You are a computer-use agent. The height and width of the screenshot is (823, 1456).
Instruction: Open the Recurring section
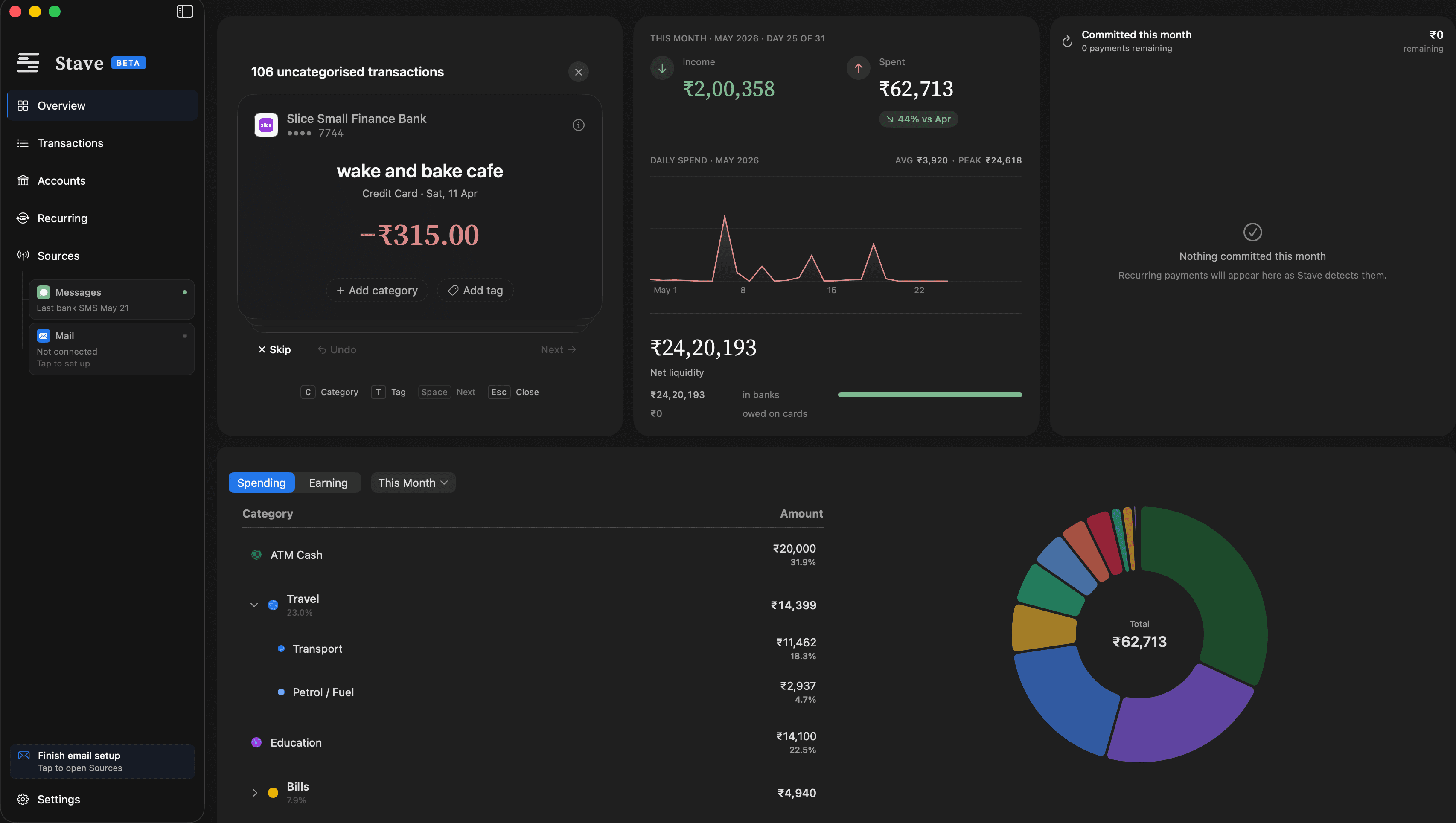point(102,218)
